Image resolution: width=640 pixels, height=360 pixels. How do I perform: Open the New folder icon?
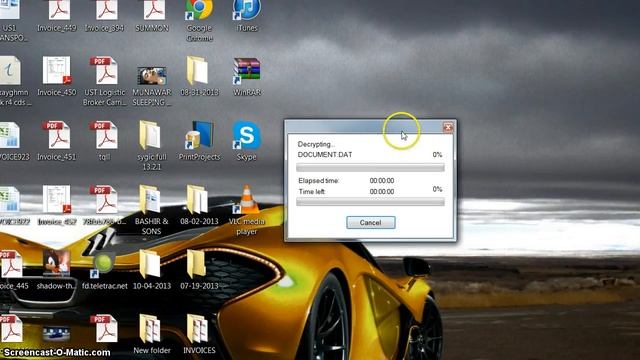point(151,329)
